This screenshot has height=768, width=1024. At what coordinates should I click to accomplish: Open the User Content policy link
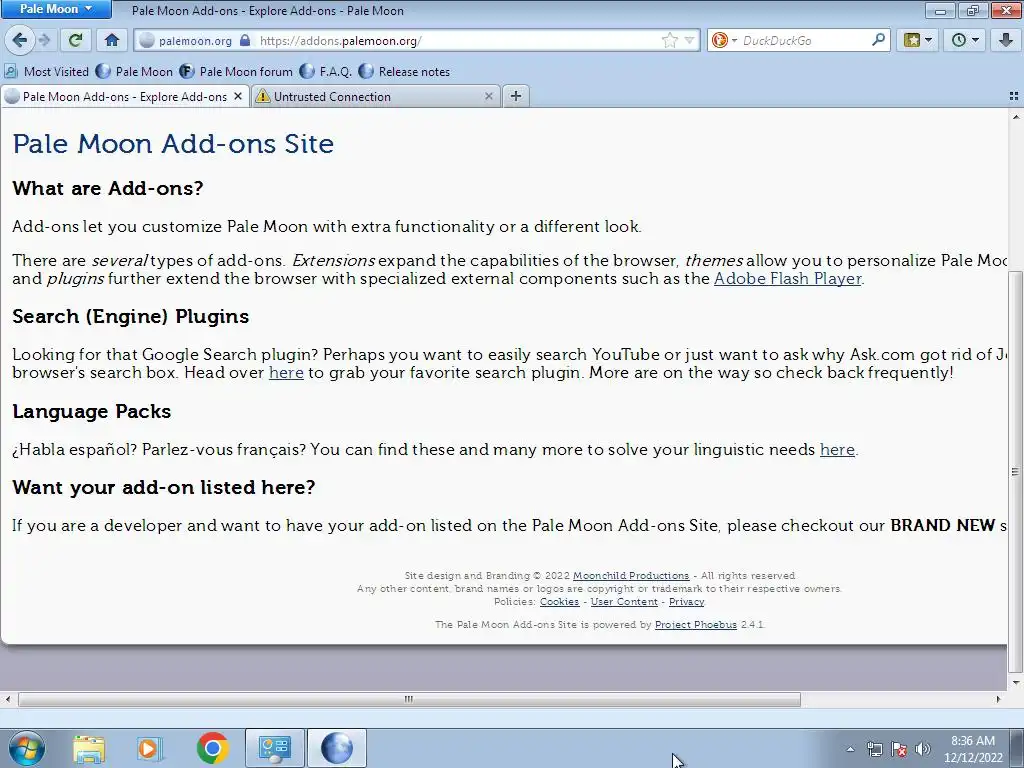[624, 602]
